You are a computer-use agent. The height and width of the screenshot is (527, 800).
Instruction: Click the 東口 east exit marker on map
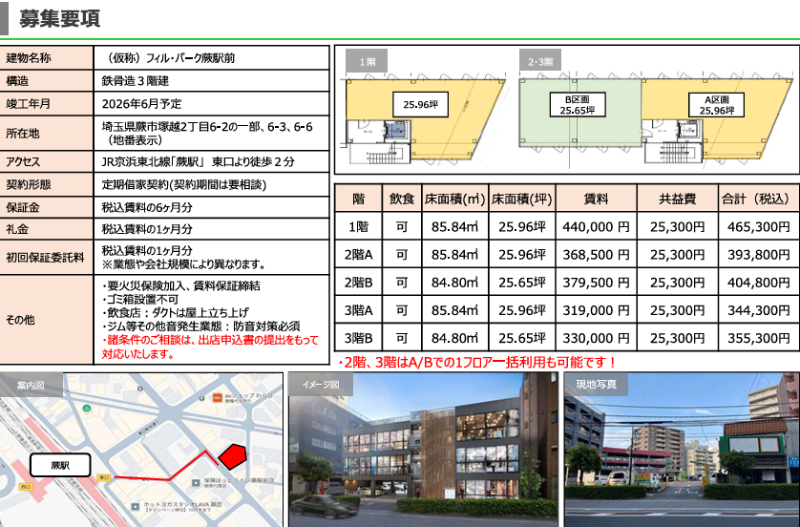[105, 479]
